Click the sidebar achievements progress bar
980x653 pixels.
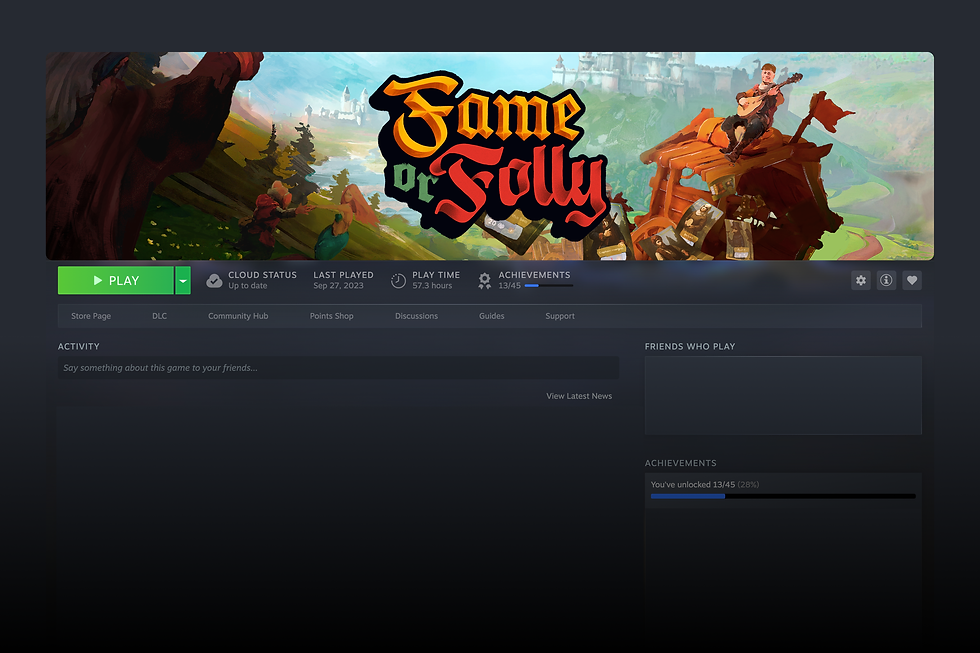click(783, 496)
